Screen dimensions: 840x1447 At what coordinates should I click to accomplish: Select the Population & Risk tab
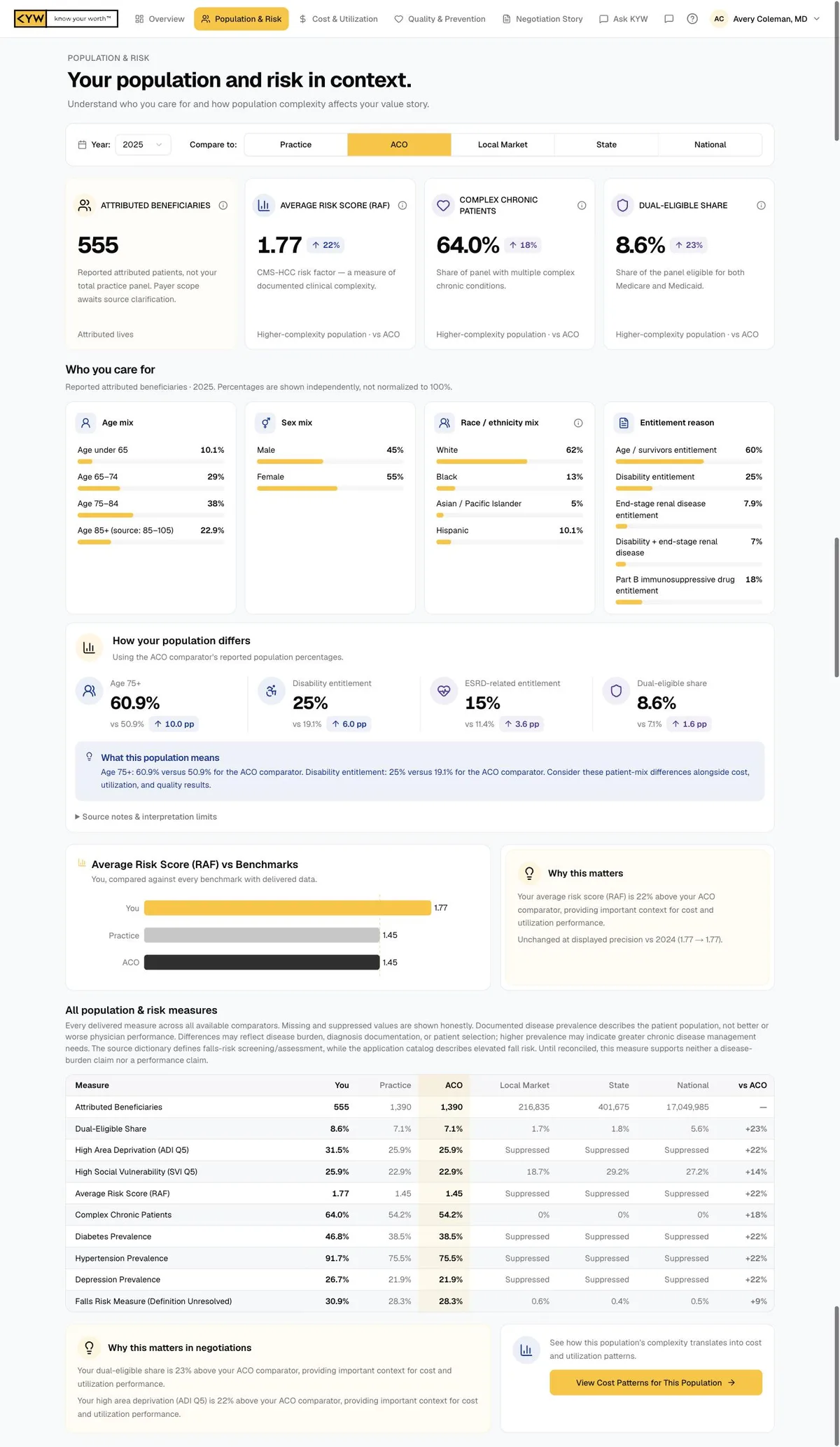coord(241,19)
